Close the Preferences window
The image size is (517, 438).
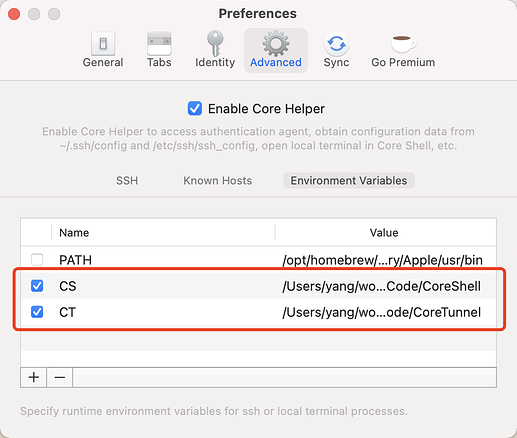coord(14,14)
